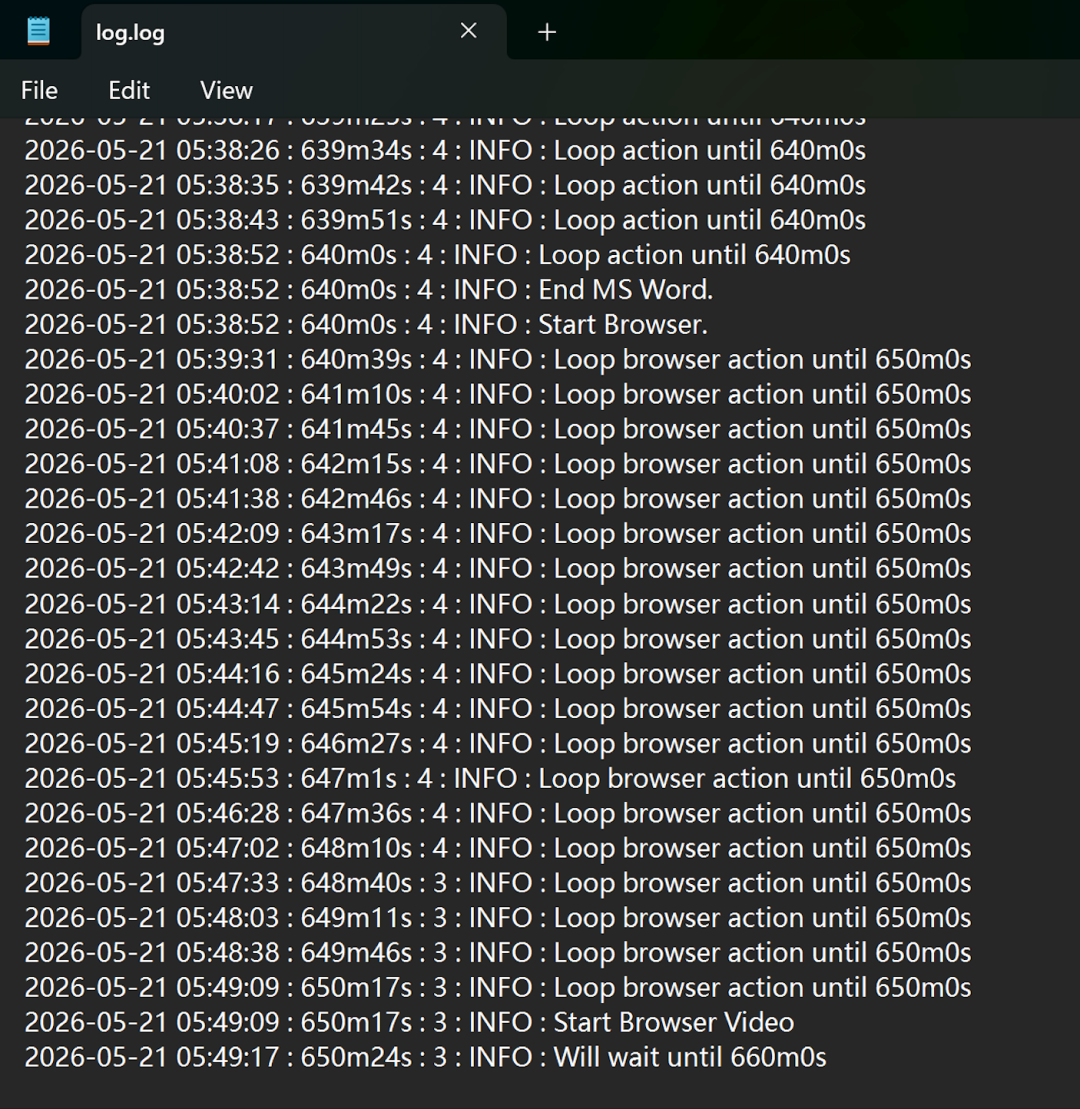Viewport: 1080px width, 1109px height.
Task: Click the 644m22s log line
Action: point(498,604)
